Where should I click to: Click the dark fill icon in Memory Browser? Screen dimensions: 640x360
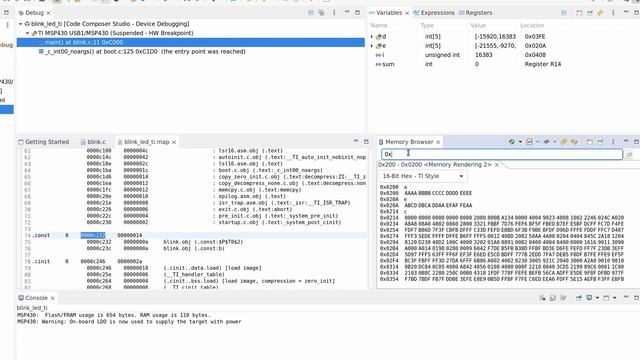tap(547, 142)
